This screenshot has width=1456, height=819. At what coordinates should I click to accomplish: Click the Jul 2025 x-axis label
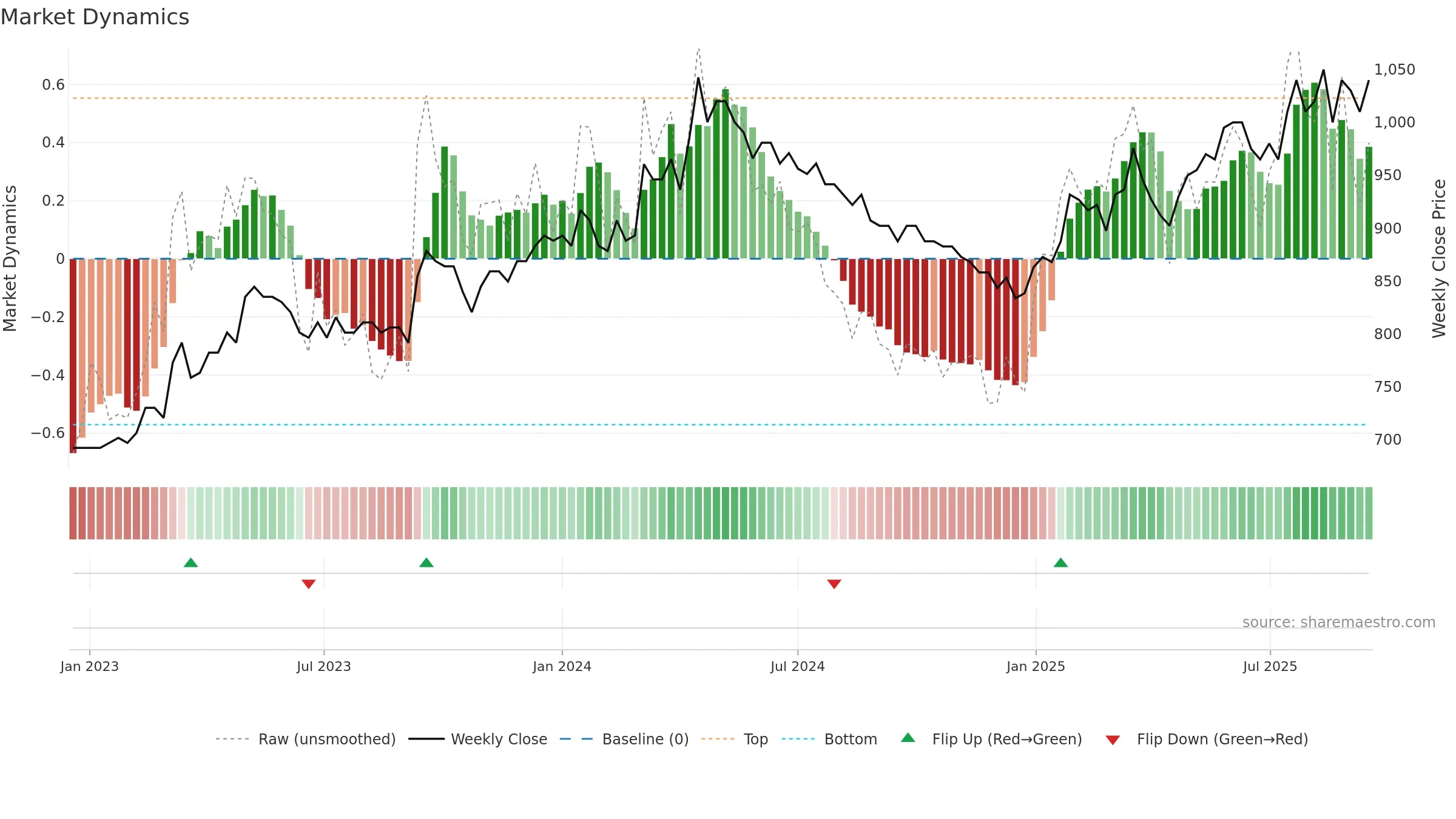pyautogui.click(x=1270, y=666)
